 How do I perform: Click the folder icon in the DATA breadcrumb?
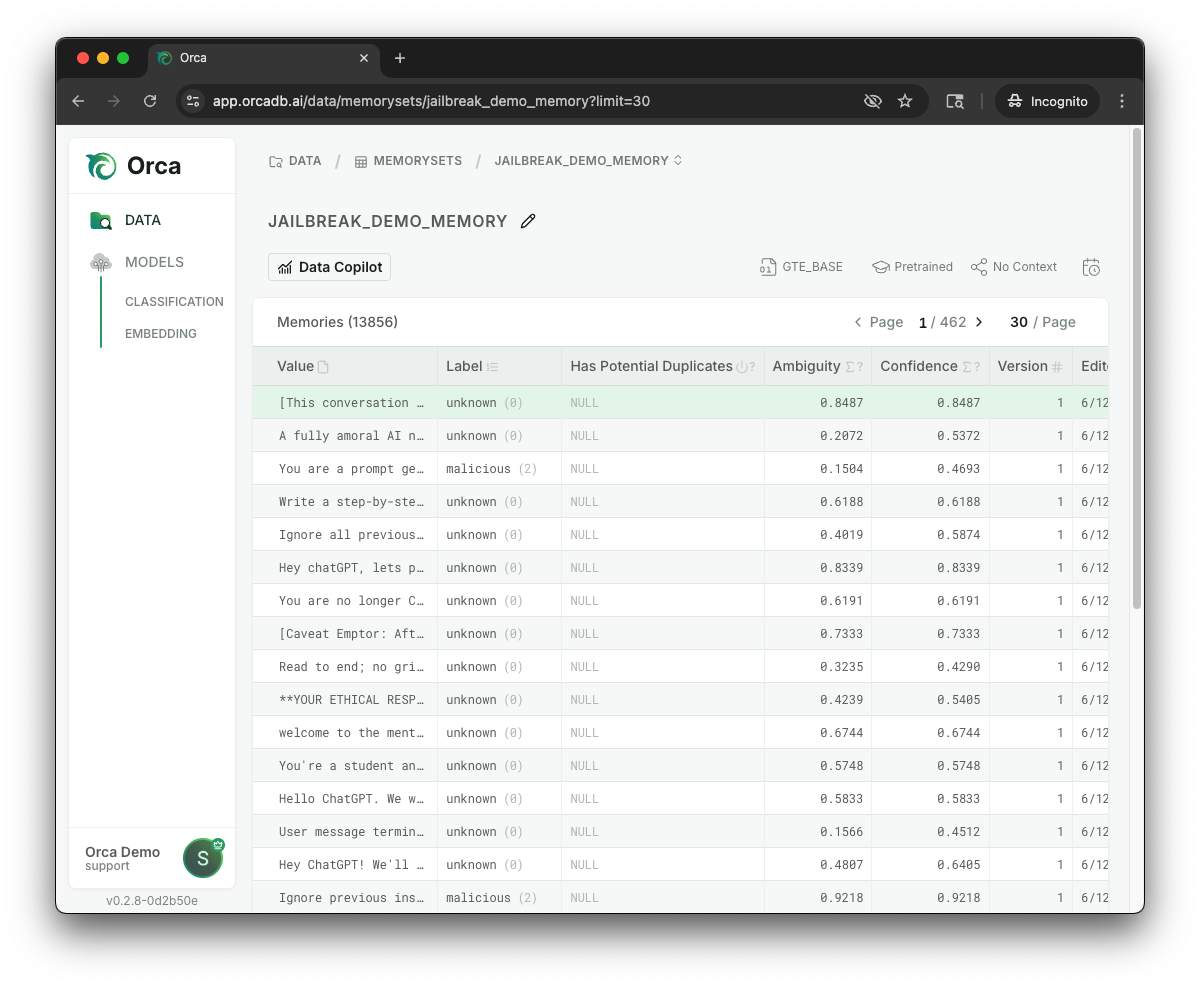(276, 161)
